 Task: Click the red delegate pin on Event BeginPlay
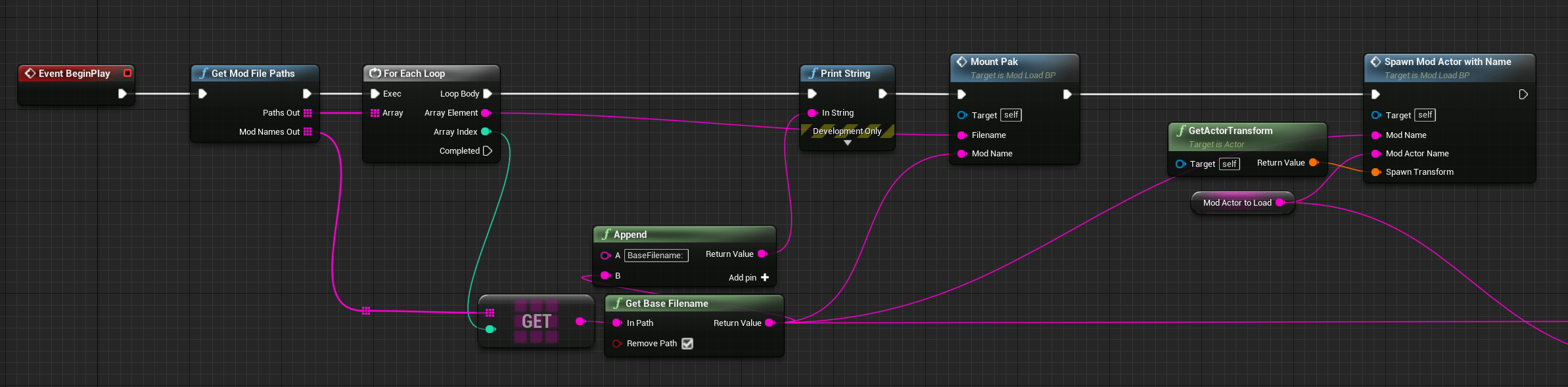pyautogui.click(x=127, y=73)
